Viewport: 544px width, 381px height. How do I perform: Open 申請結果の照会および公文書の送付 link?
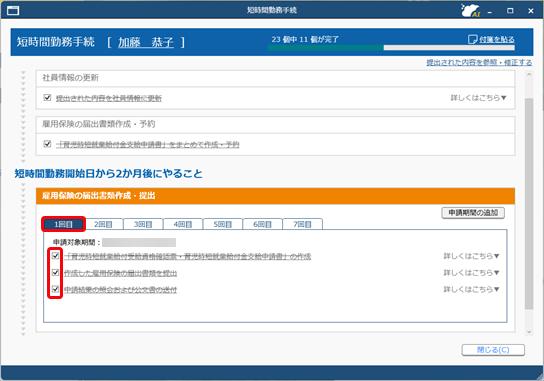tap(120, 290)
